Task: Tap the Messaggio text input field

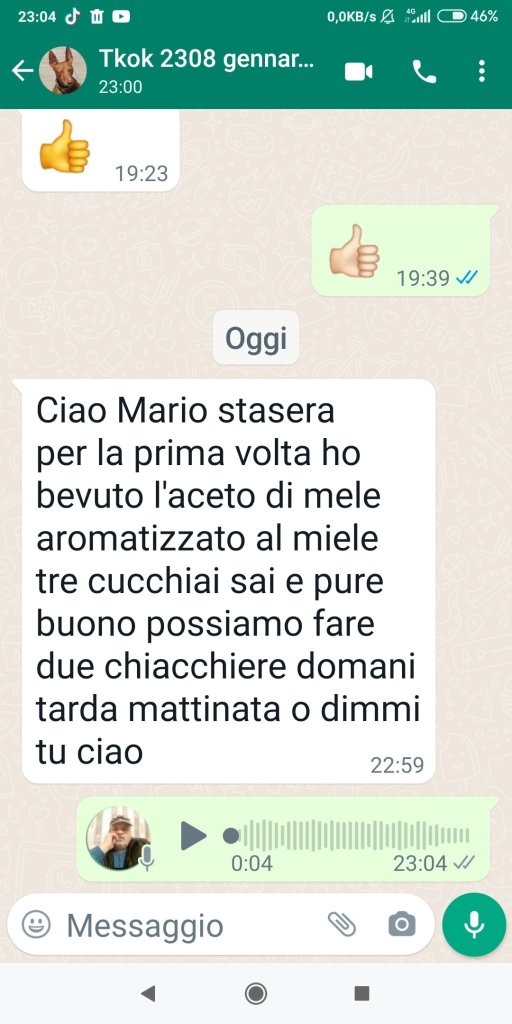Action: 189,925
